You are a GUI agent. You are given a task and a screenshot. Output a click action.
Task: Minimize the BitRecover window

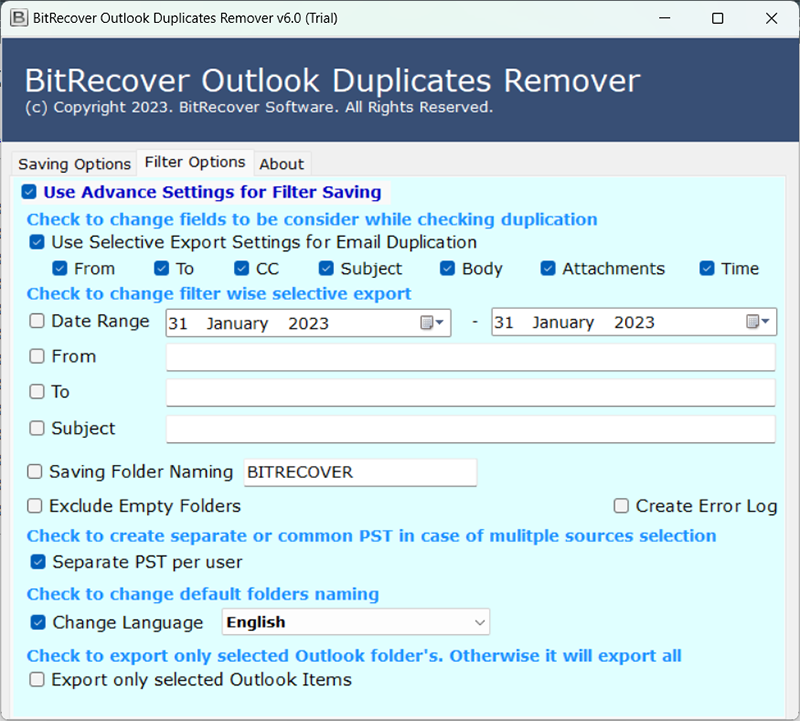(x=664, y=18)
